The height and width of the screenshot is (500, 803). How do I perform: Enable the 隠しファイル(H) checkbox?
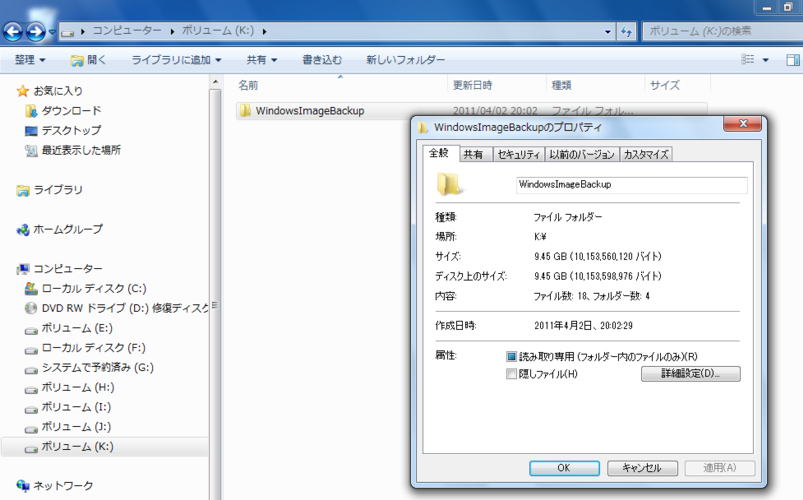pyautogui.click(x=511, y=374)
